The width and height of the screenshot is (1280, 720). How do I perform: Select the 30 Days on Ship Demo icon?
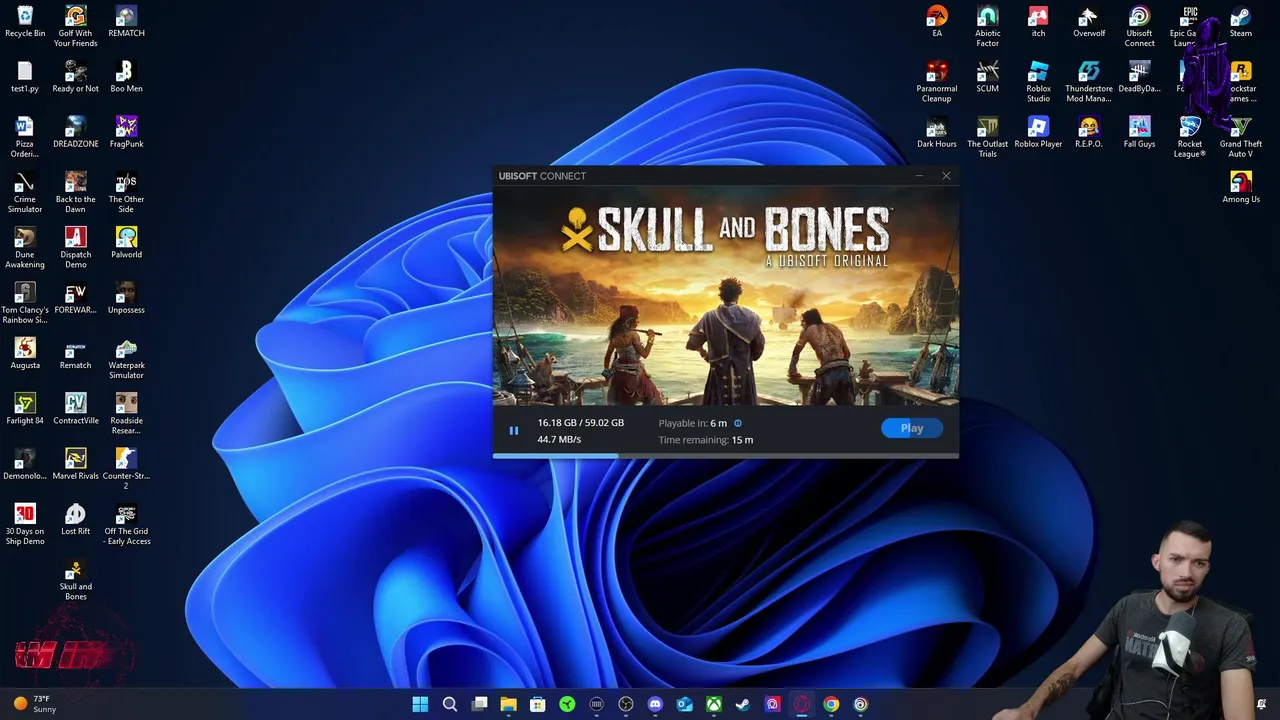click(25, 524)
